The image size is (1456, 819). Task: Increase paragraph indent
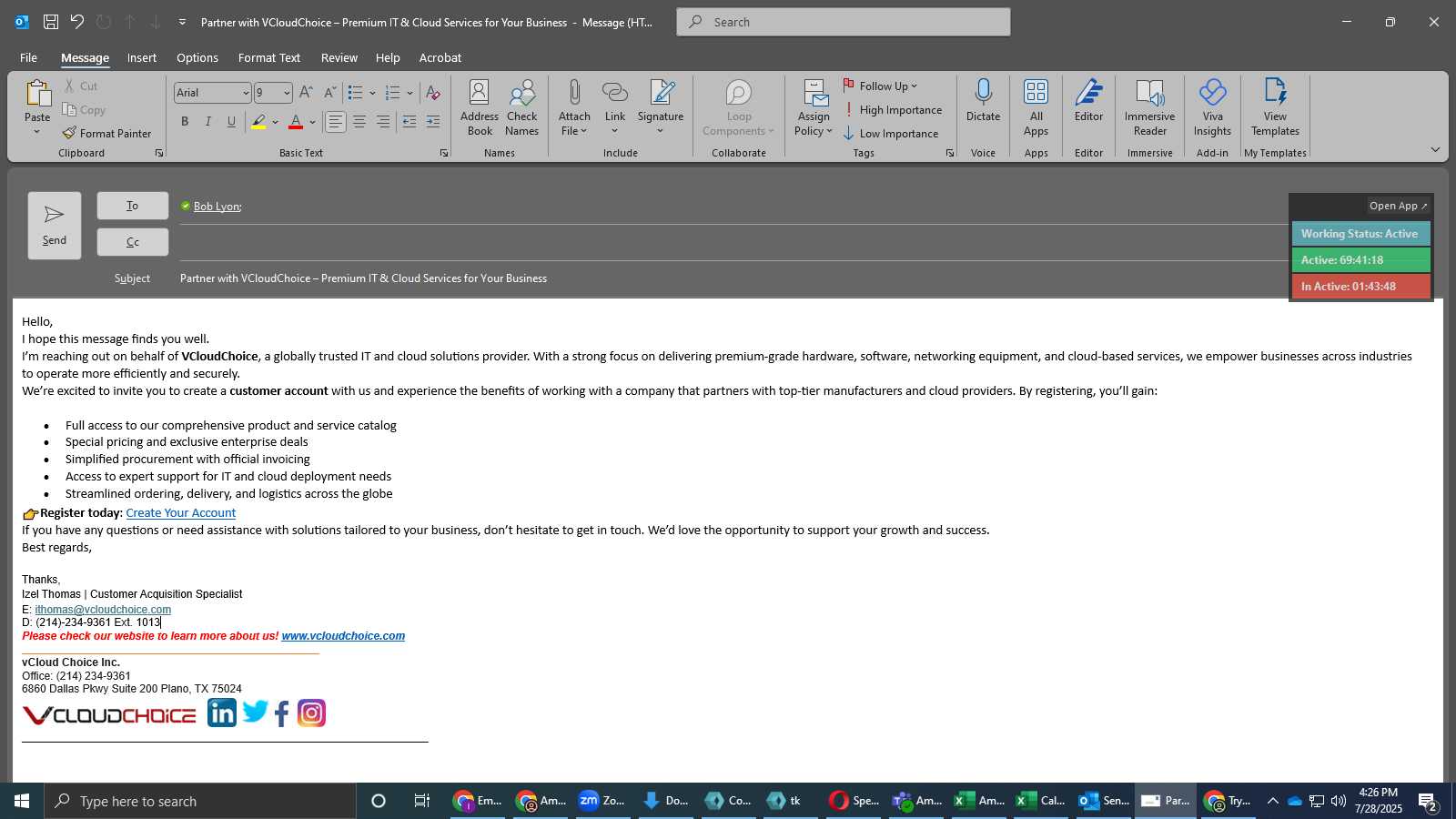click(433, 121)
